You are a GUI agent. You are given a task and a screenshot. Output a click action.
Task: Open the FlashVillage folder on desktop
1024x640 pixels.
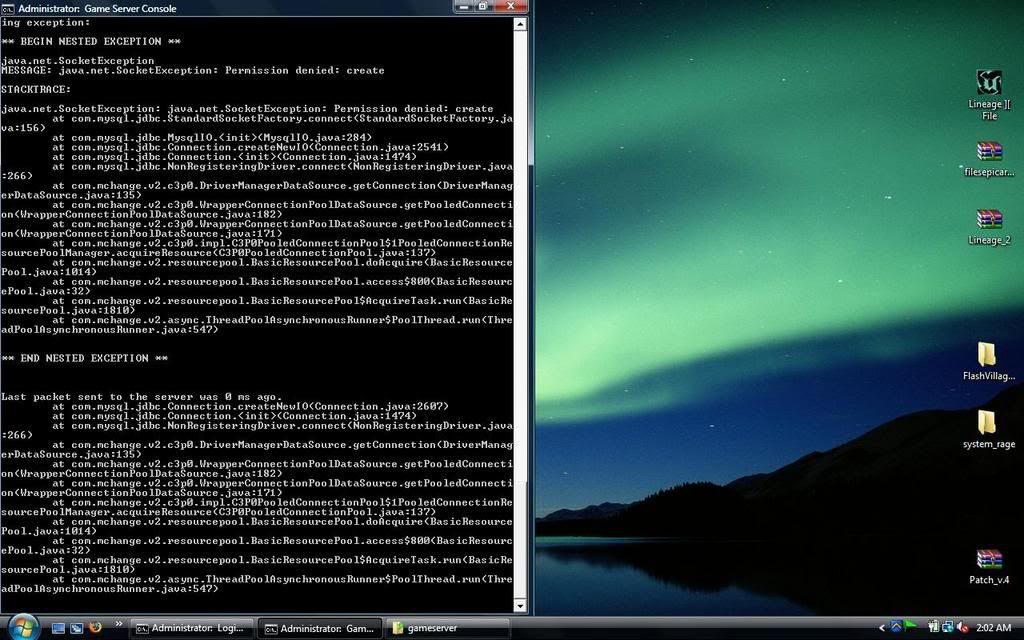click(x=988, y=356)
